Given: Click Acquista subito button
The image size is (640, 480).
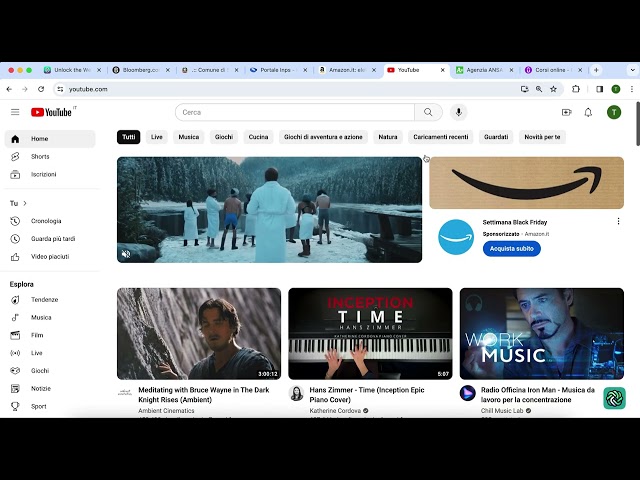Looking at the screenshot, I should tap(511, 249).
